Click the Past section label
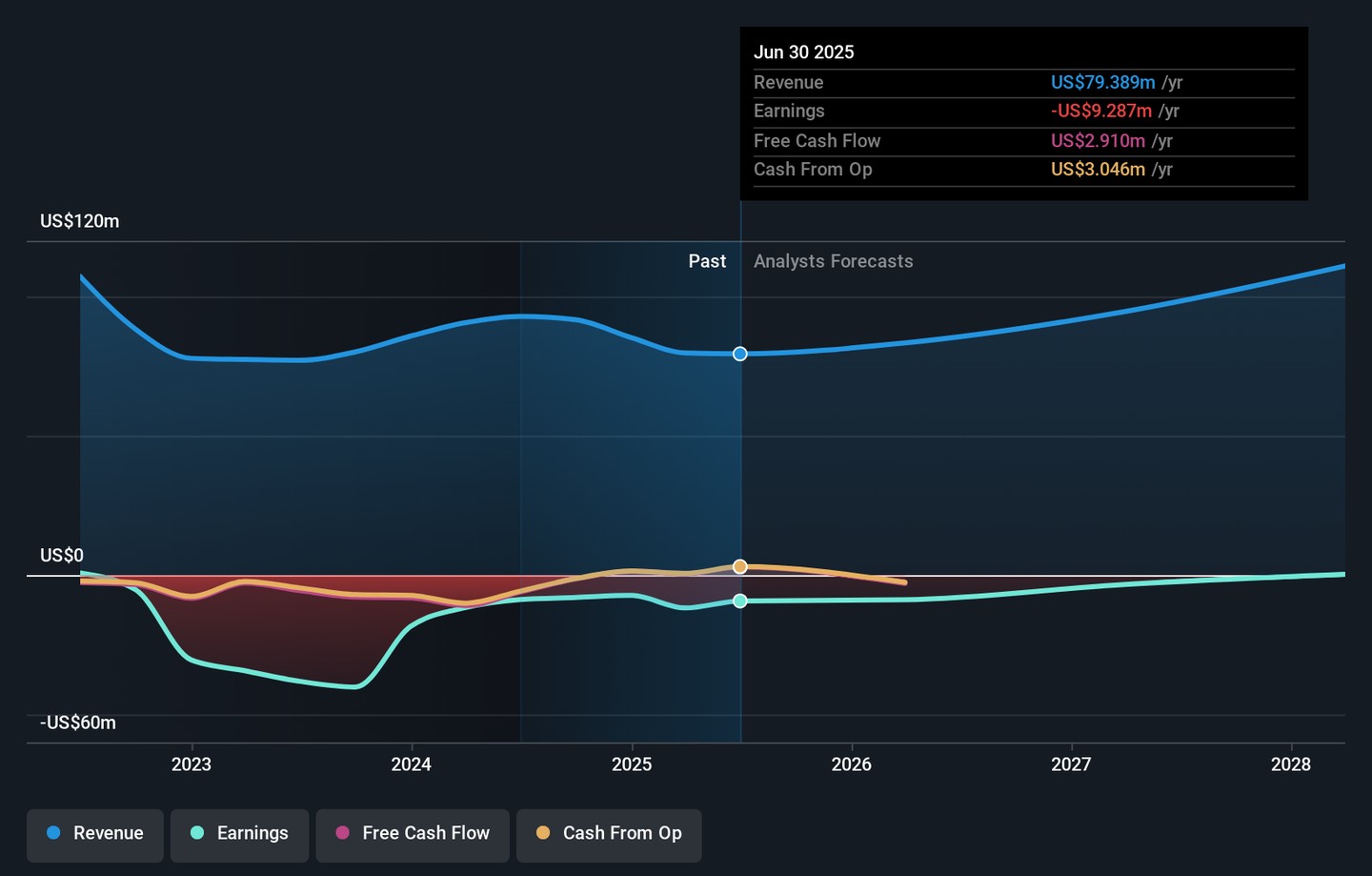 (707, 261)
